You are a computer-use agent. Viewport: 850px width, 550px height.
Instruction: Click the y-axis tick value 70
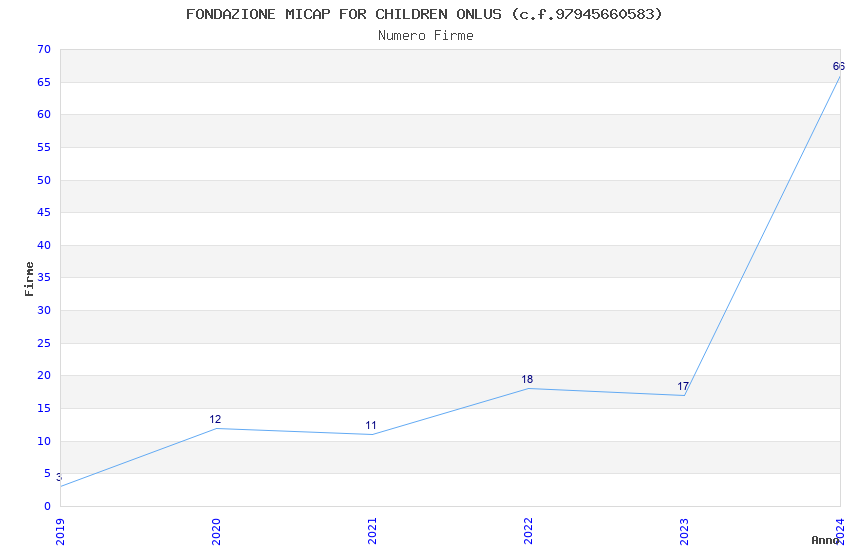[44, 49]
